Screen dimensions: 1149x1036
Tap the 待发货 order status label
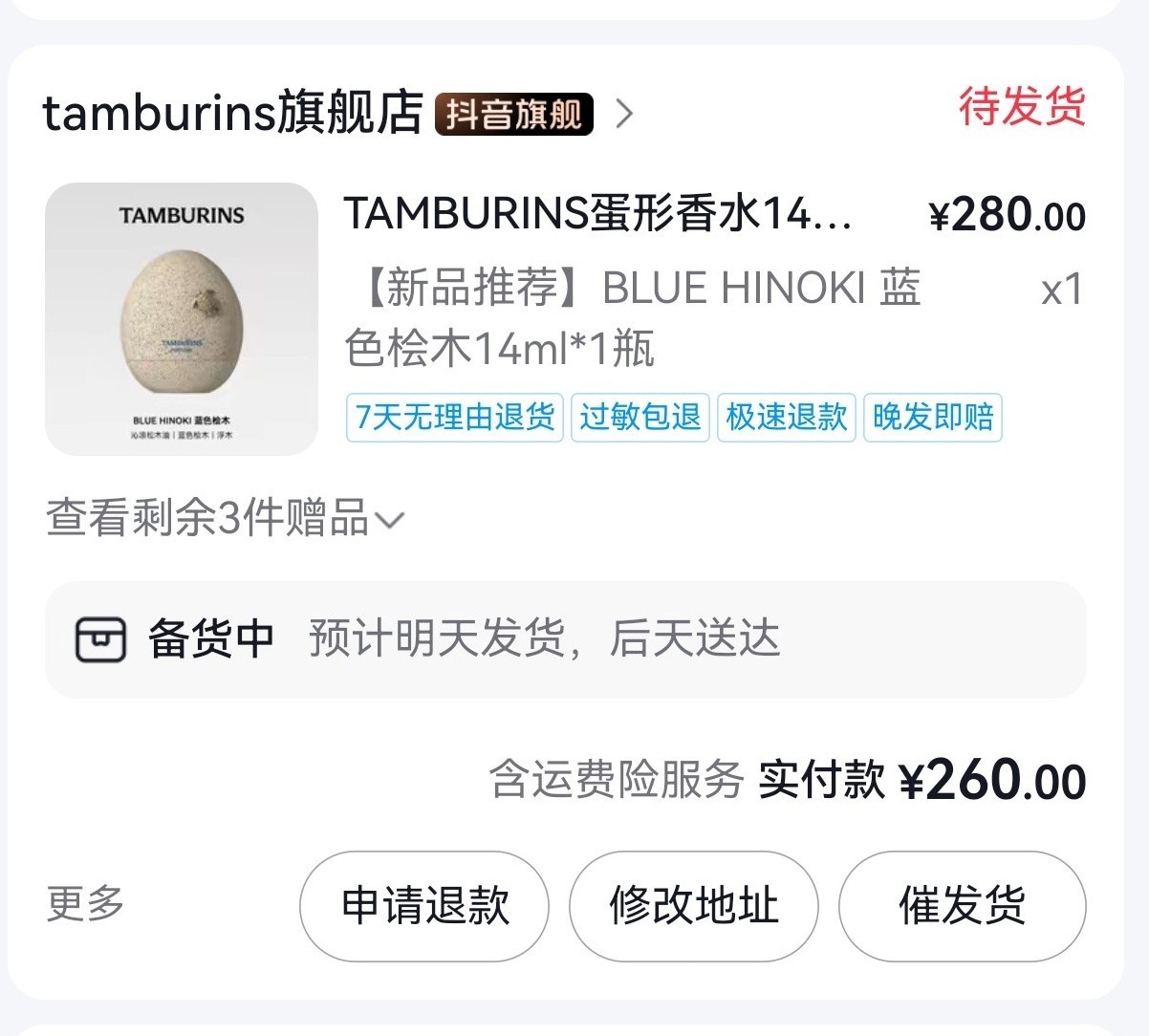[1023, 106]
